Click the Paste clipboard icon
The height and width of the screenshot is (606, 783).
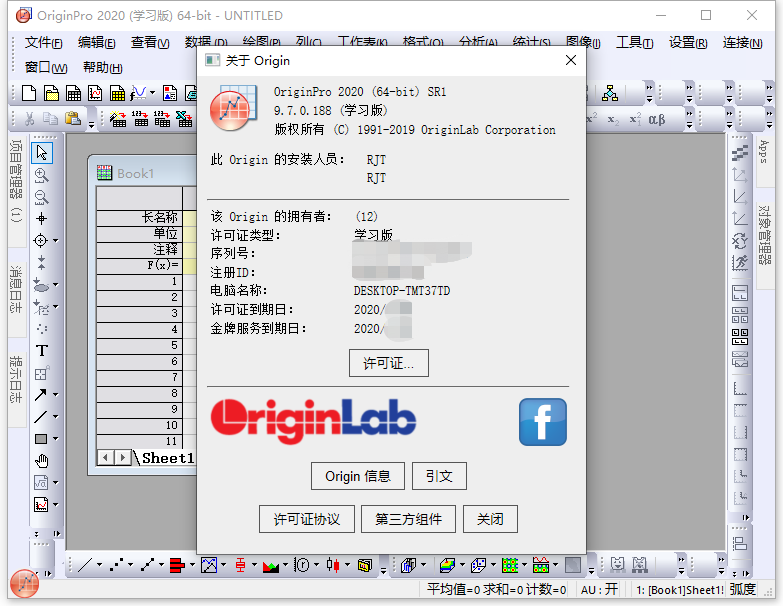(x=72, y=119)
